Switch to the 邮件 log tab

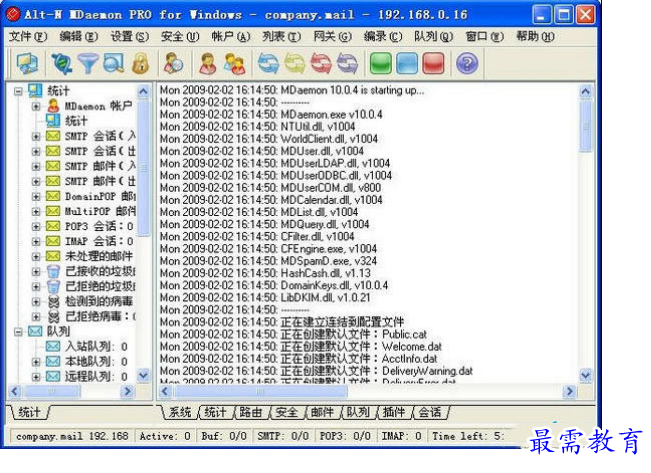[x=322, y=412]
